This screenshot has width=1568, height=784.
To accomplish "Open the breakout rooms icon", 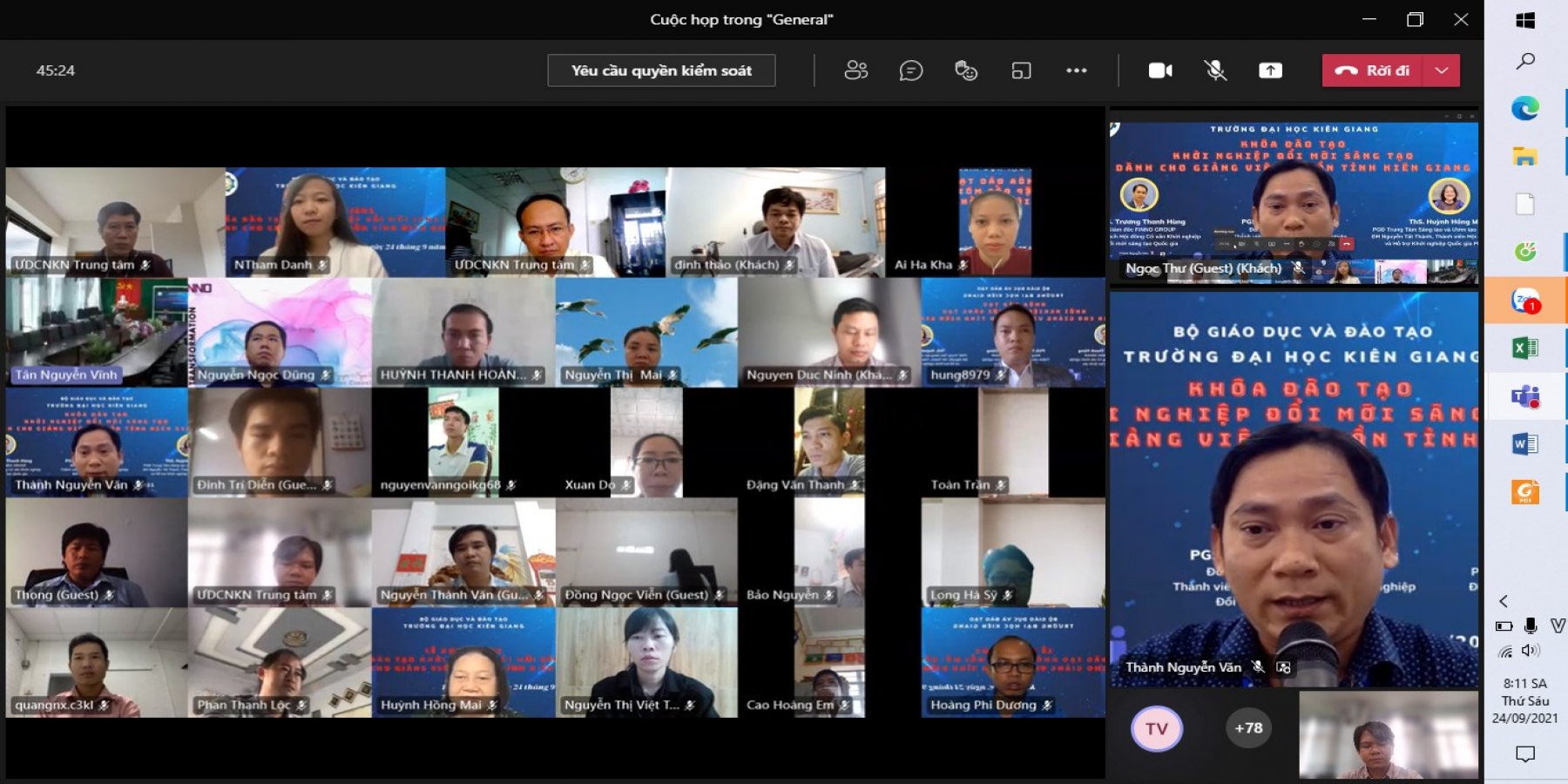I will (x=1021, y=71).
